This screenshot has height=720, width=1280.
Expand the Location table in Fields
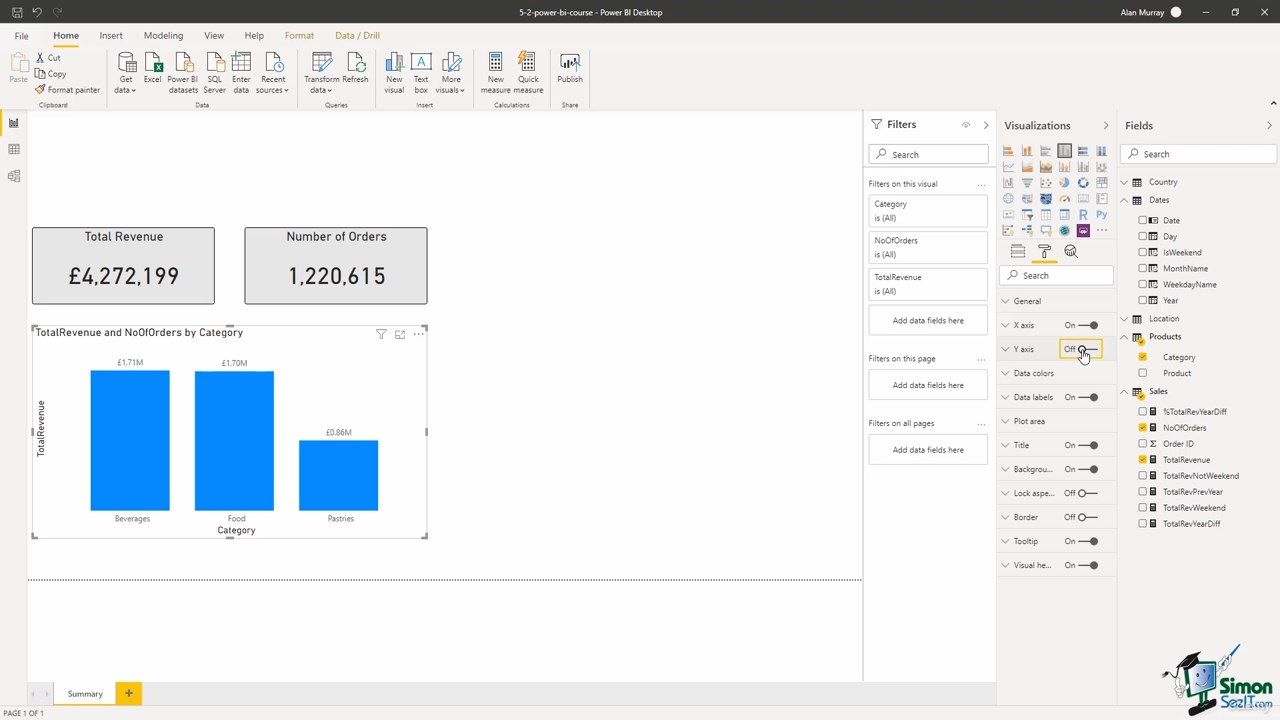1124,318
